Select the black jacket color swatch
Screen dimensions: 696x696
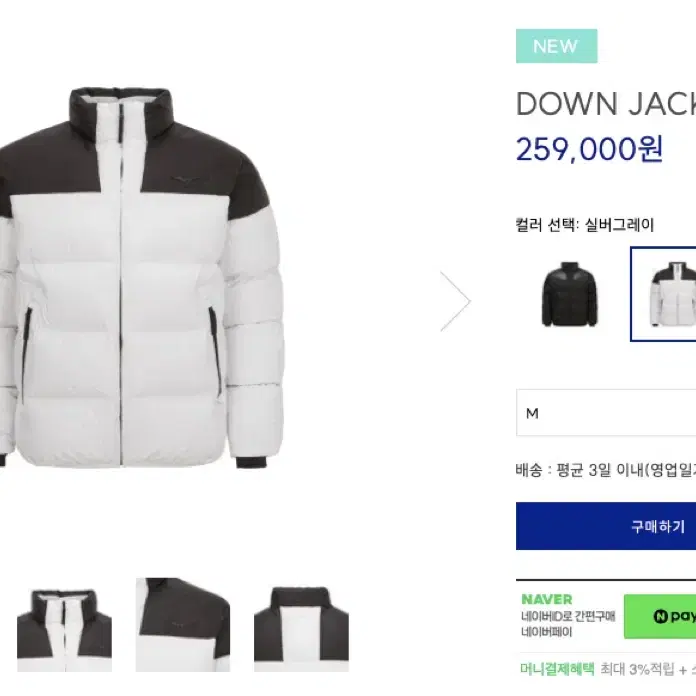pos(570,294)
